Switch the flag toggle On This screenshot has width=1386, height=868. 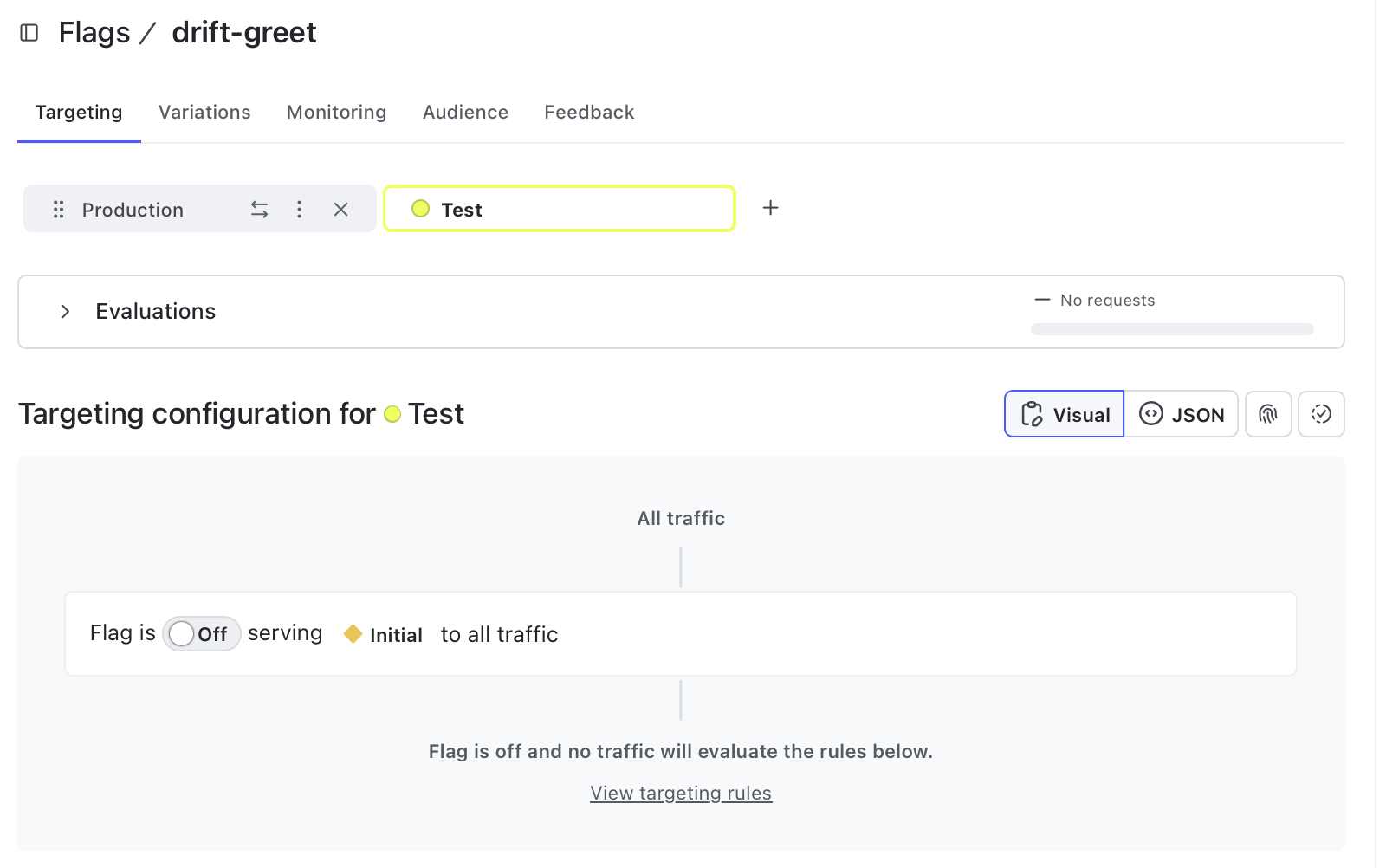tap(201, 634)
